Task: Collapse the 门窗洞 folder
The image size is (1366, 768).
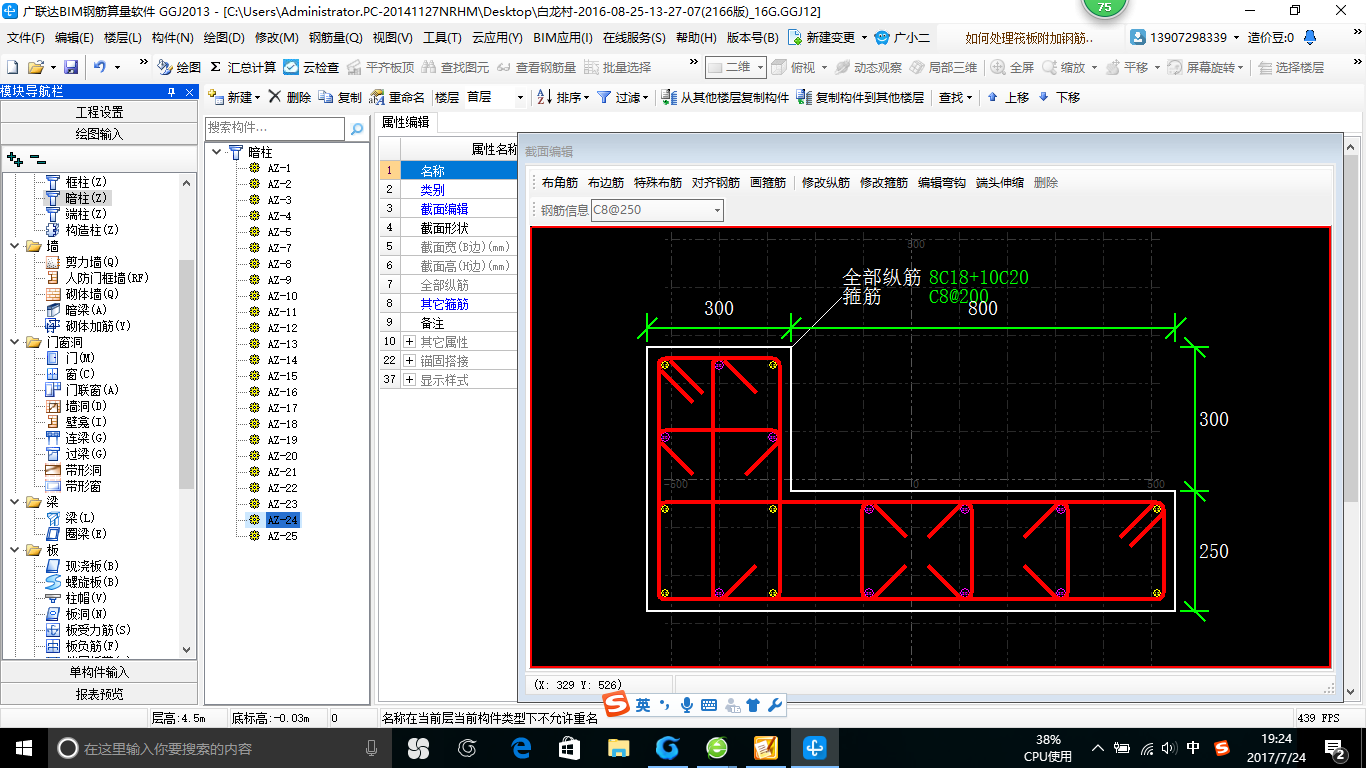Action: click(x=14, y=342)
